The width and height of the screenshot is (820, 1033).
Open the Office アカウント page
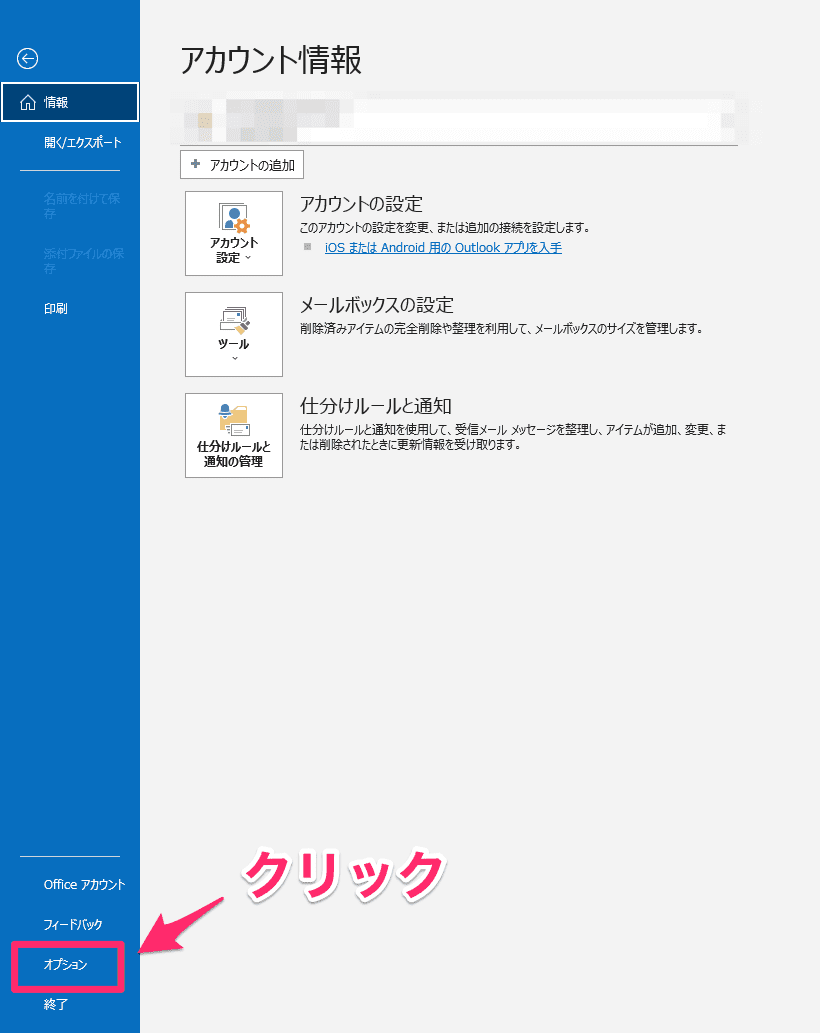click(84, 885)
